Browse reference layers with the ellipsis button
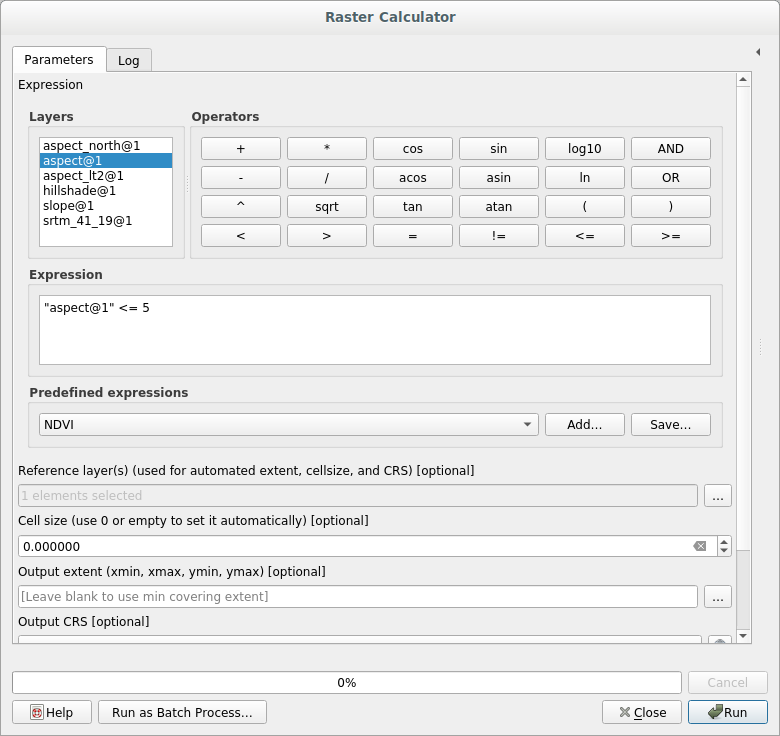The image size is (780, 736). 717,496
